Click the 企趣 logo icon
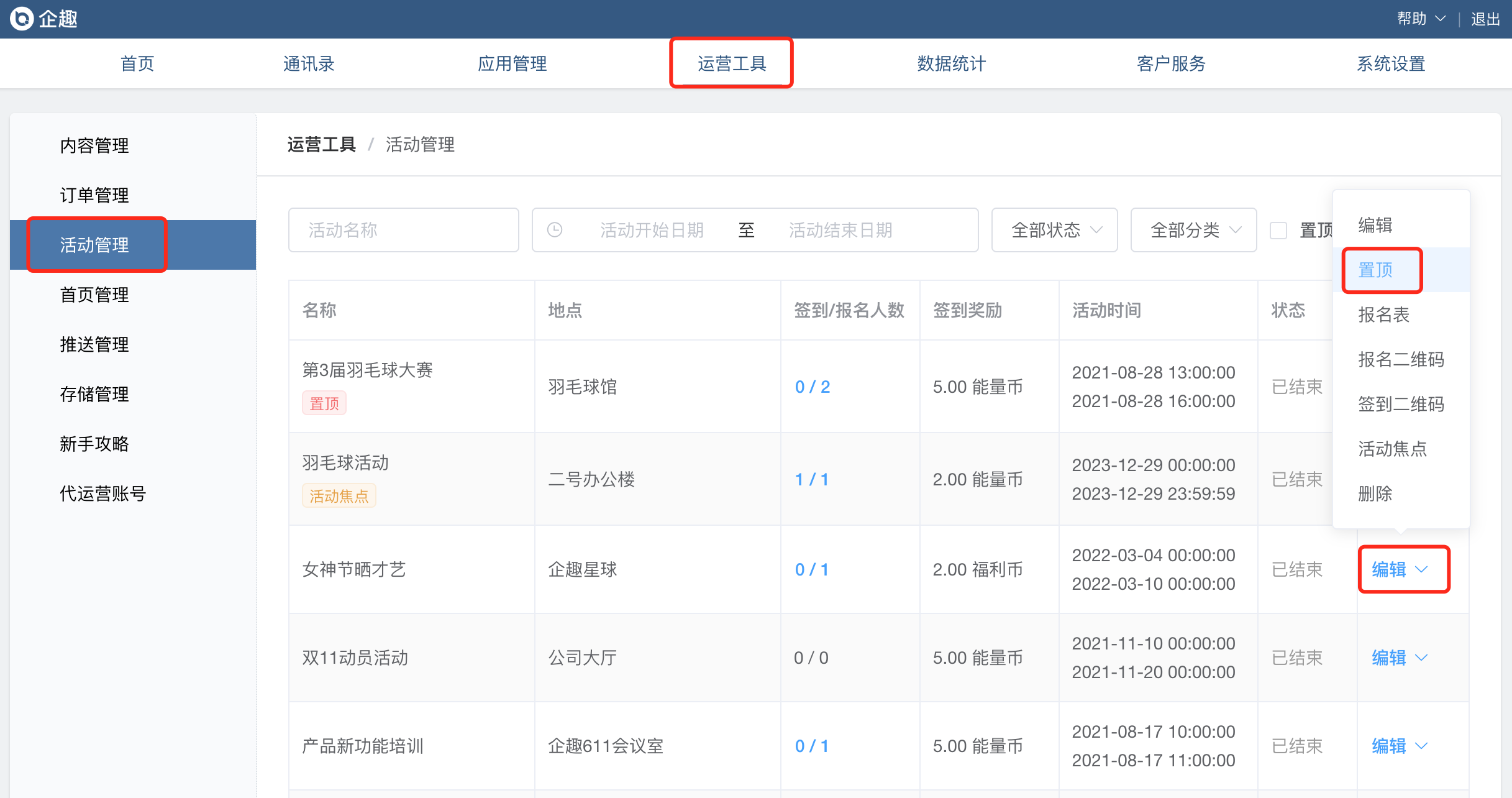This screenshot has height=798, width=1512. [22, 19]
